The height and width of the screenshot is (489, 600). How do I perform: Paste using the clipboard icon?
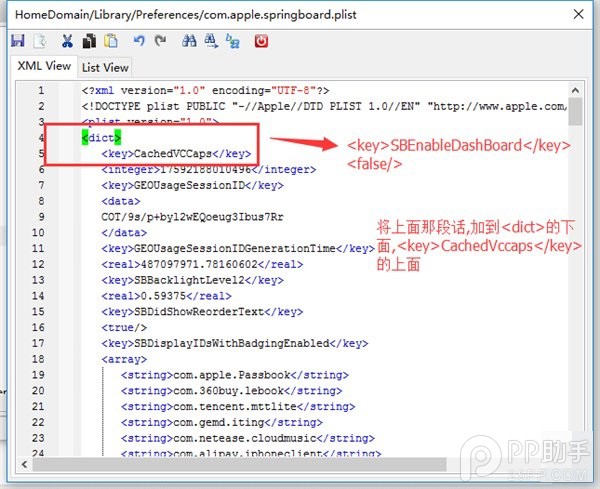click(110, 41)
